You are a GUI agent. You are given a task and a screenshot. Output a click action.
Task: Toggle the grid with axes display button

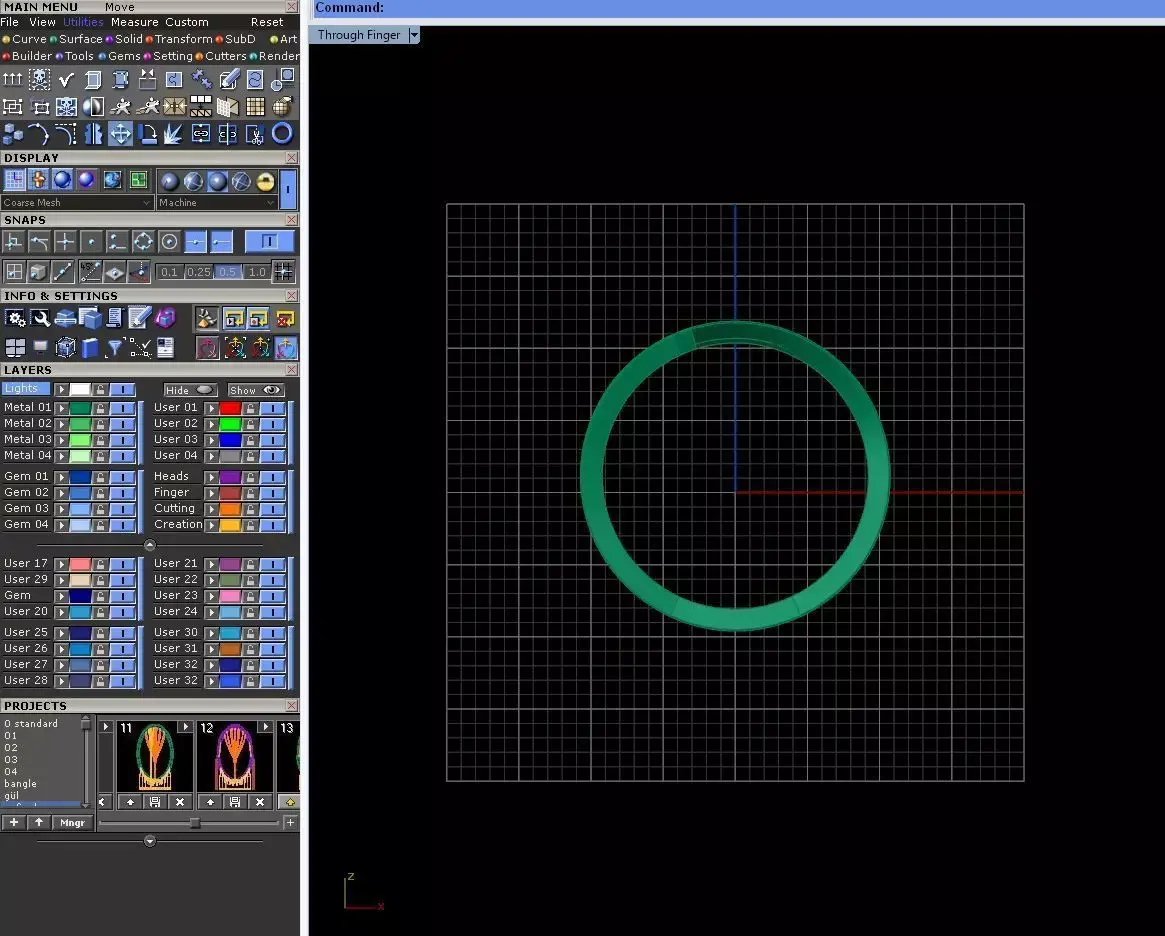(x=14, y=180)
